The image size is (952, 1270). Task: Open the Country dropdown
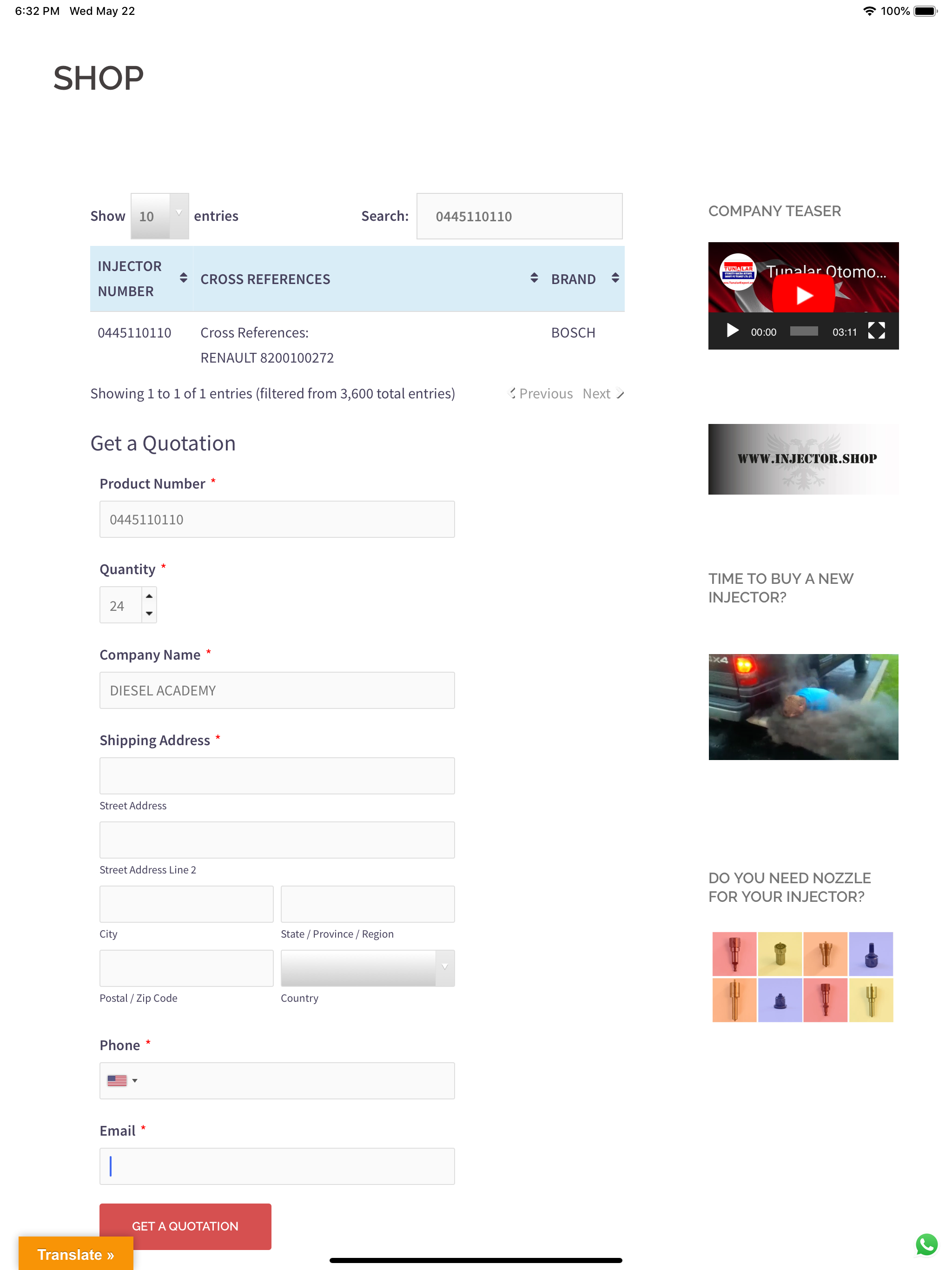coord(368,968)
